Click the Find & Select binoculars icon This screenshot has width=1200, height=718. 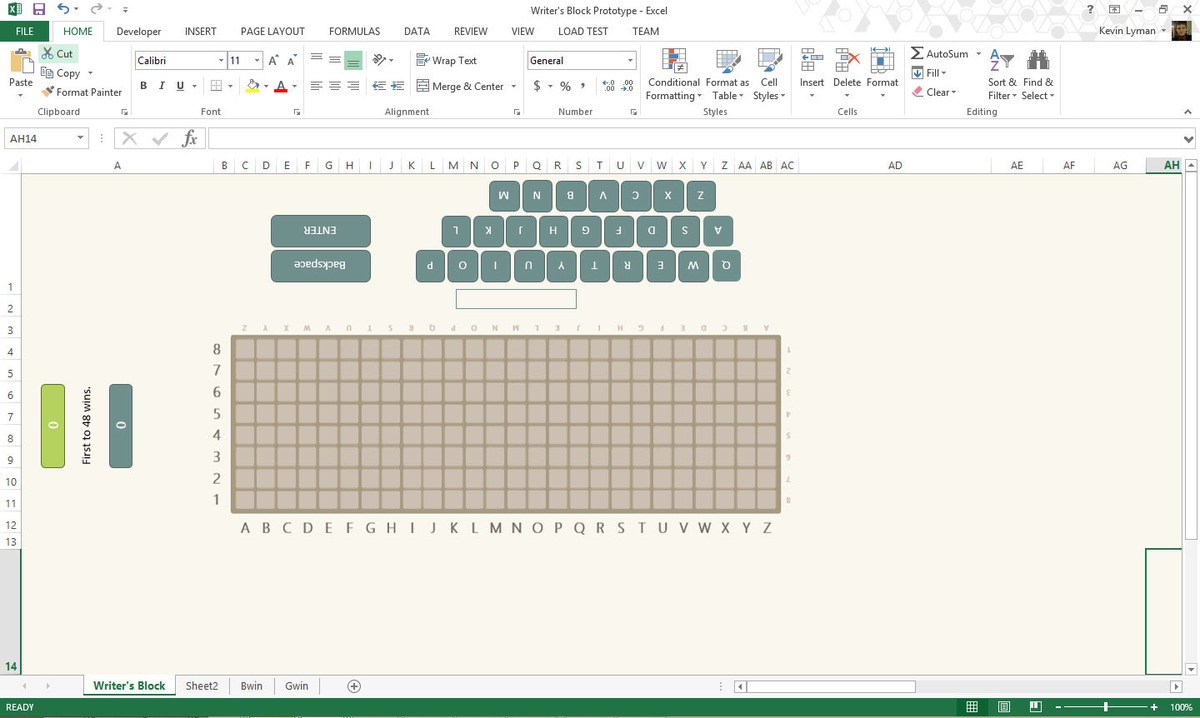coord(1038,61)
